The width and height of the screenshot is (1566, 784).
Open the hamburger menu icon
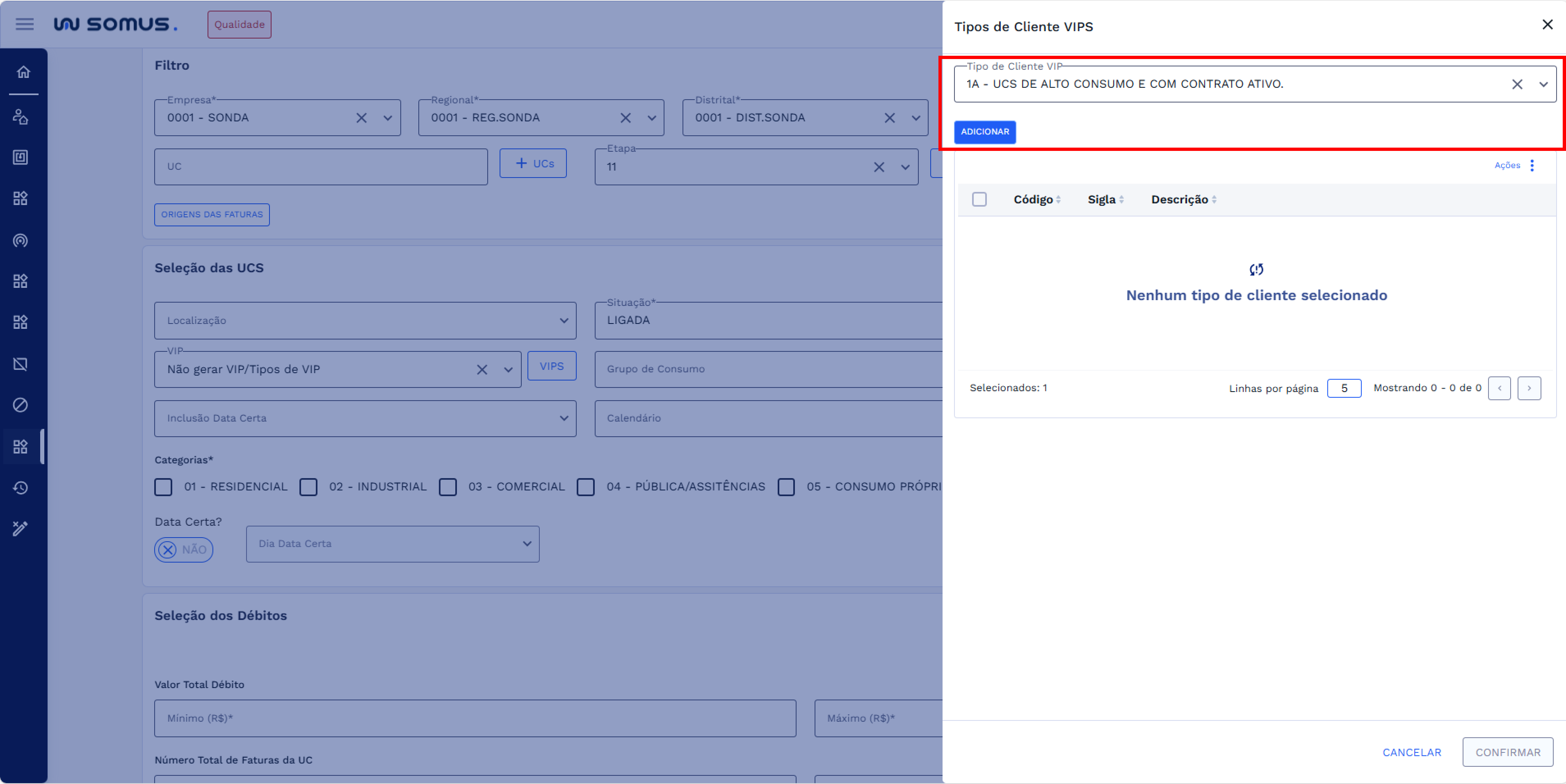click(x=24, y=24)
